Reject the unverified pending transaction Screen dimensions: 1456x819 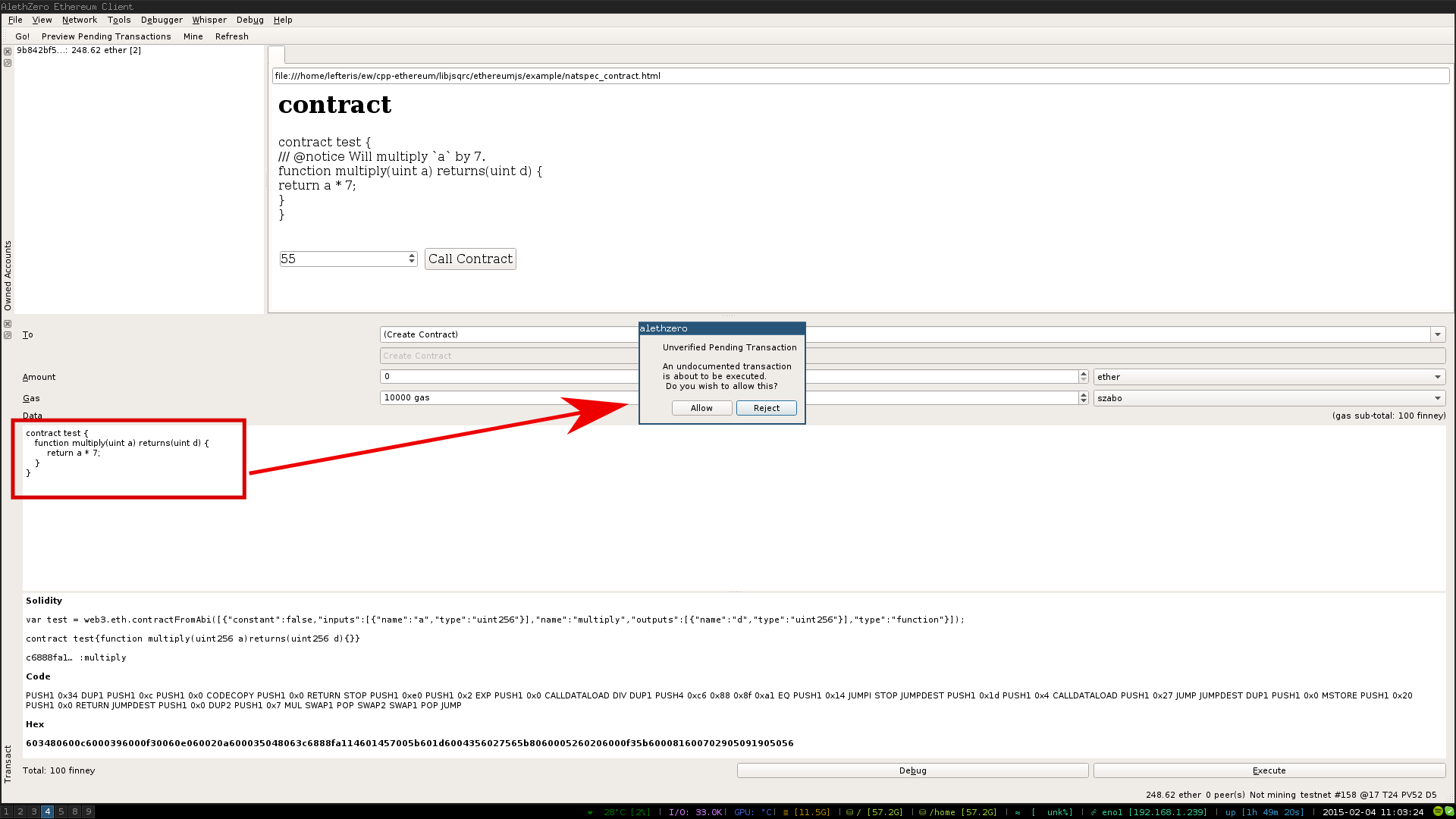(x=767, y=408)
